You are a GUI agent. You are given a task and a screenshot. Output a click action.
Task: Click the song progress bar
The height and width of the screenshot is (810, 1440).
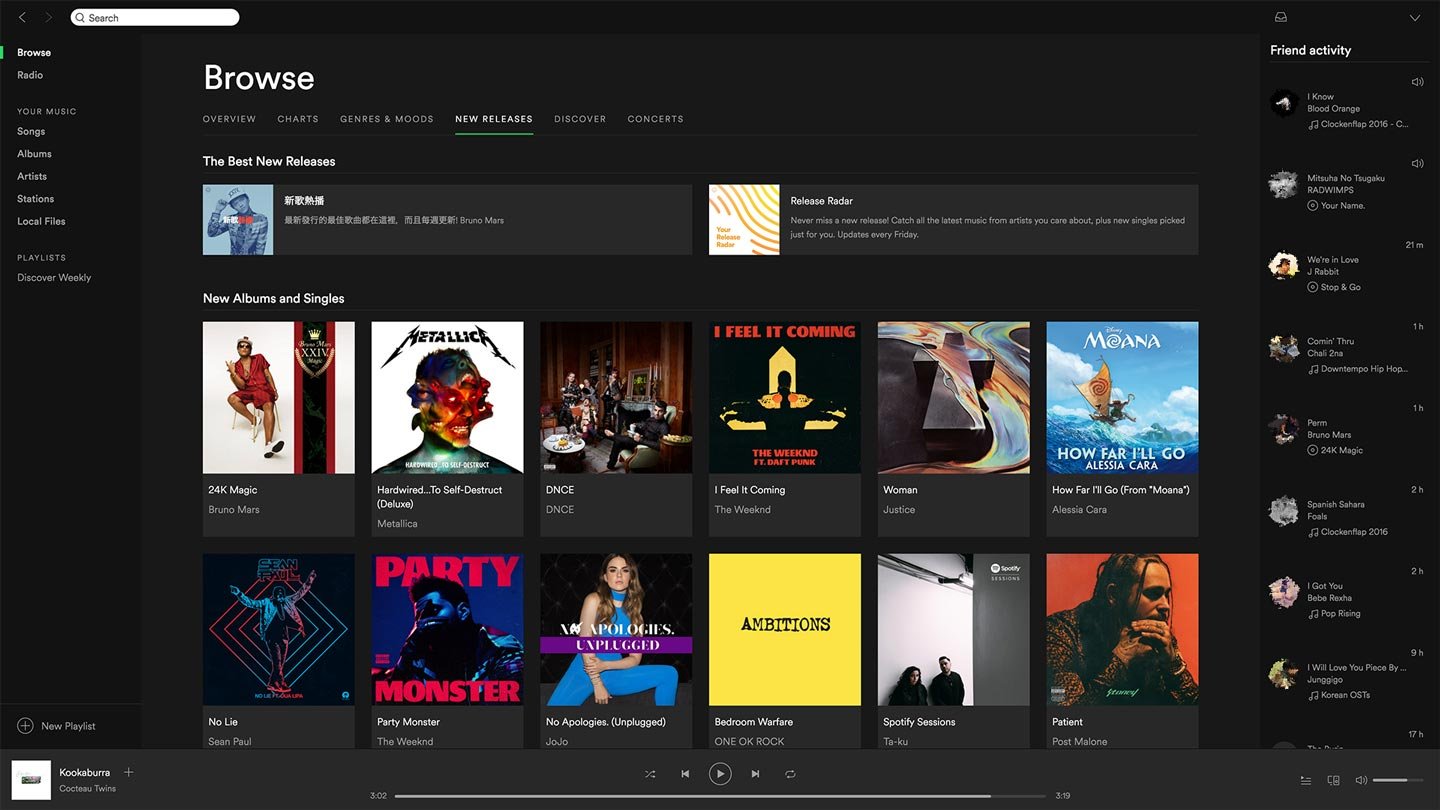(x=720, y=796)
